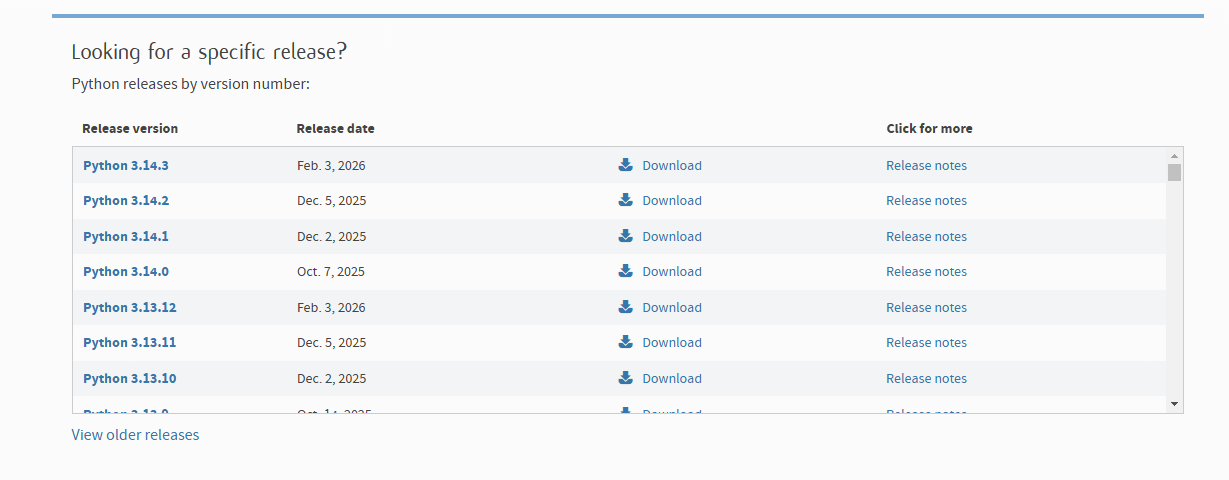
Task: Click Download text link for Python 3.14.3
Action: (672, 165)
